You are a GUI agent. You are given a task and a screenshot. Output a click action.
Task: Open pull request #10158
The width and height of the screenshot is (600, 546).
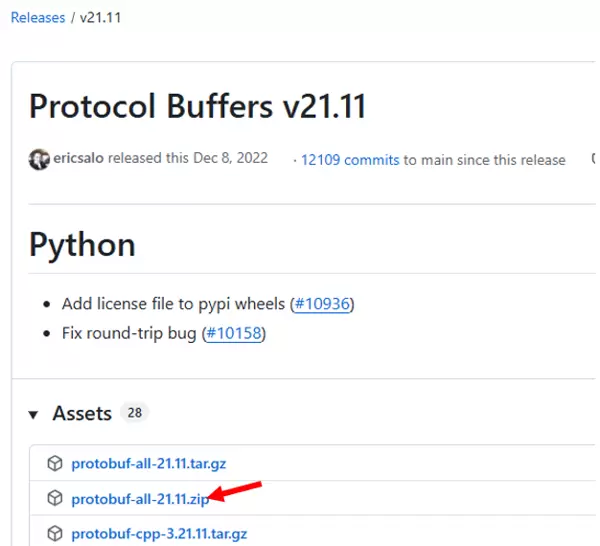[235, 332]
